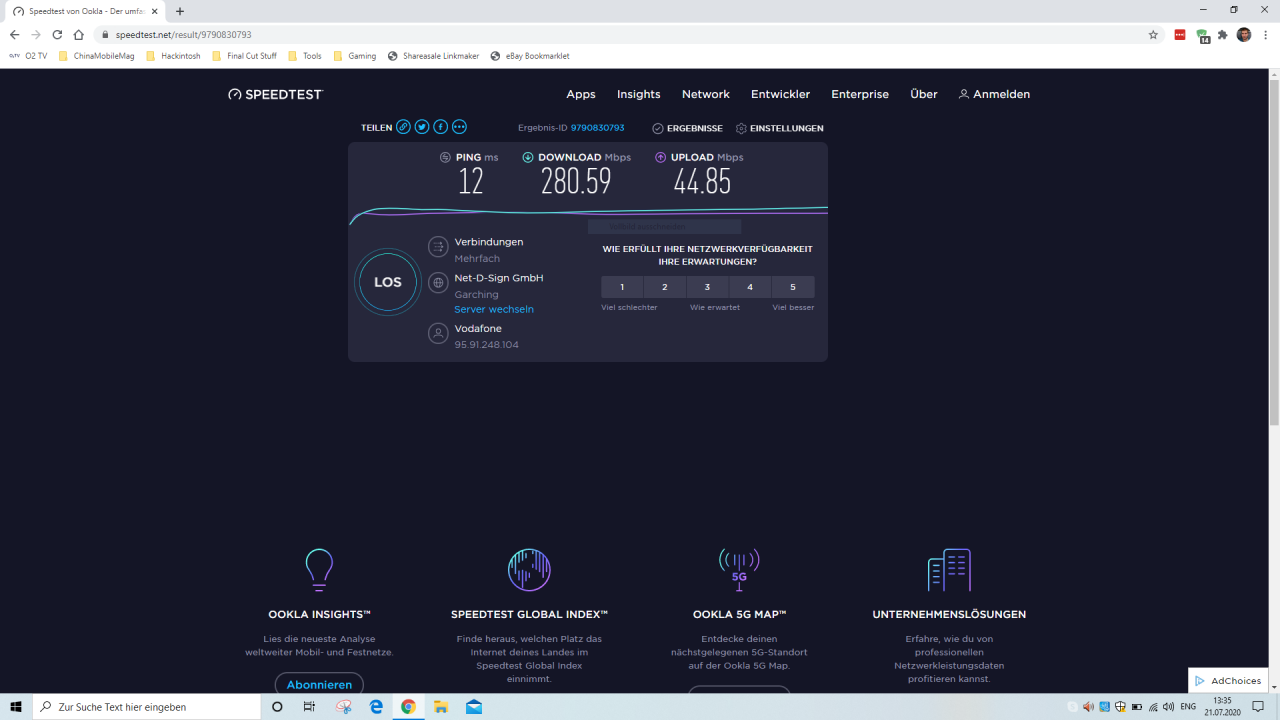The image size is (1280, 720).
Task: Copy the share link icon next to Teilen
Action: click(403, 127)
